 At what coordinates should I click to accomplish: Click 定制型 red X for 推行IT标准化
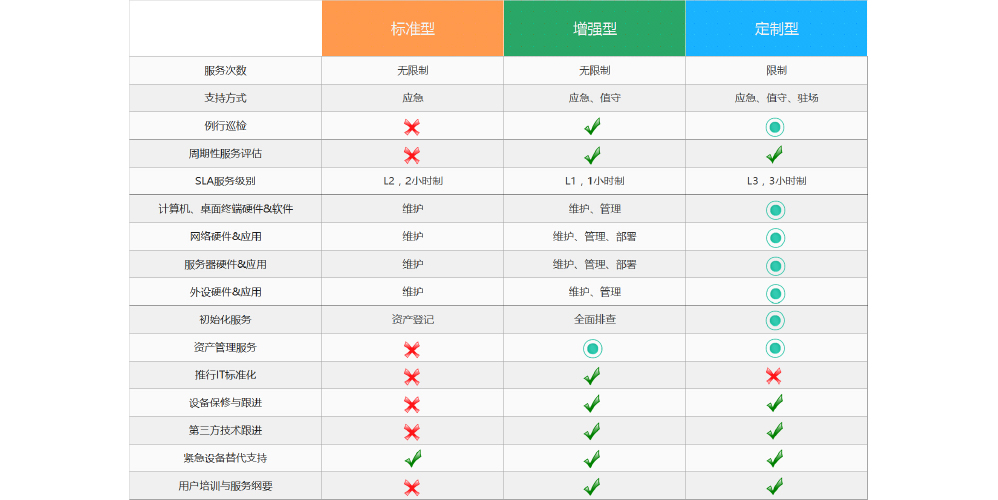click(x=774, y=377)
